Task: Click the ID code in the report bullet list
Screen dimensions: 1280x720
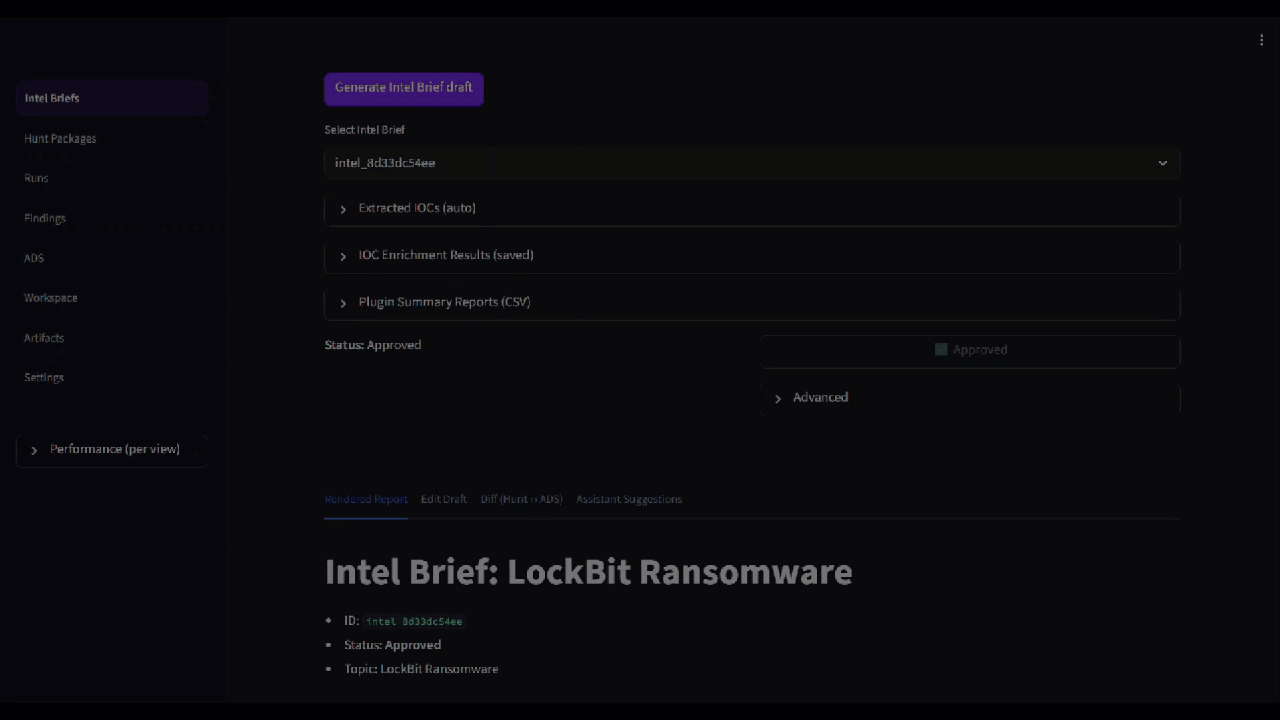Action: [414, 622]
